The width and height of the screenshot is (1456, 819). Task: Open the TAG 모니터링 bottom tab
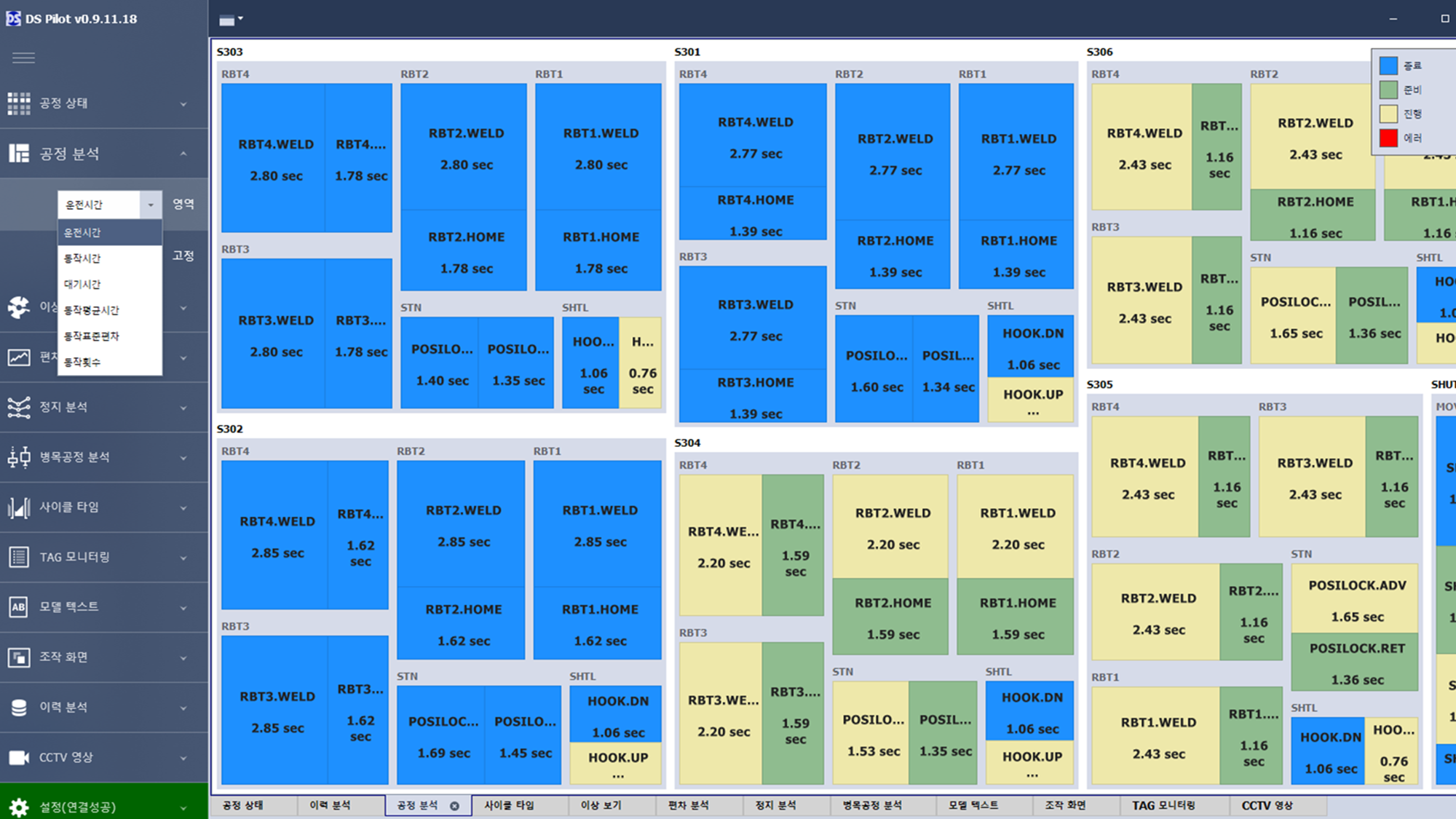tap(1163, 805)
